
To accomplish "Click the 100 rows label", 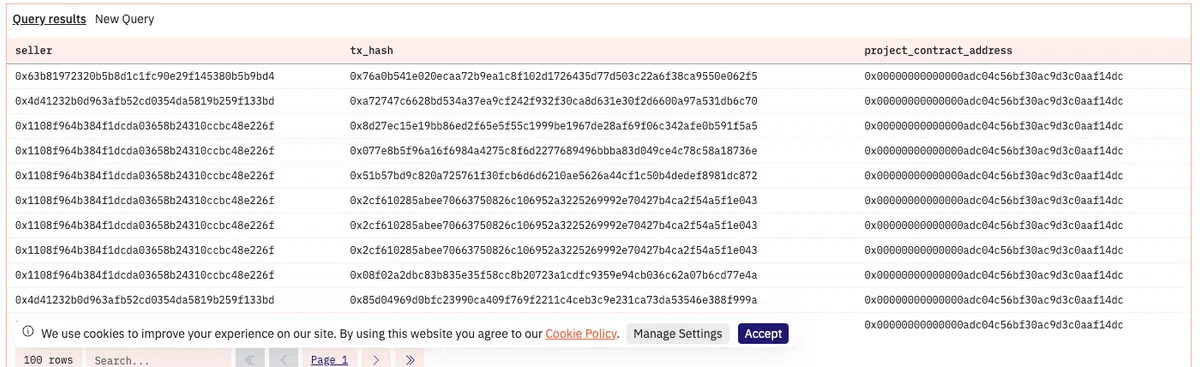I will 48,360.
